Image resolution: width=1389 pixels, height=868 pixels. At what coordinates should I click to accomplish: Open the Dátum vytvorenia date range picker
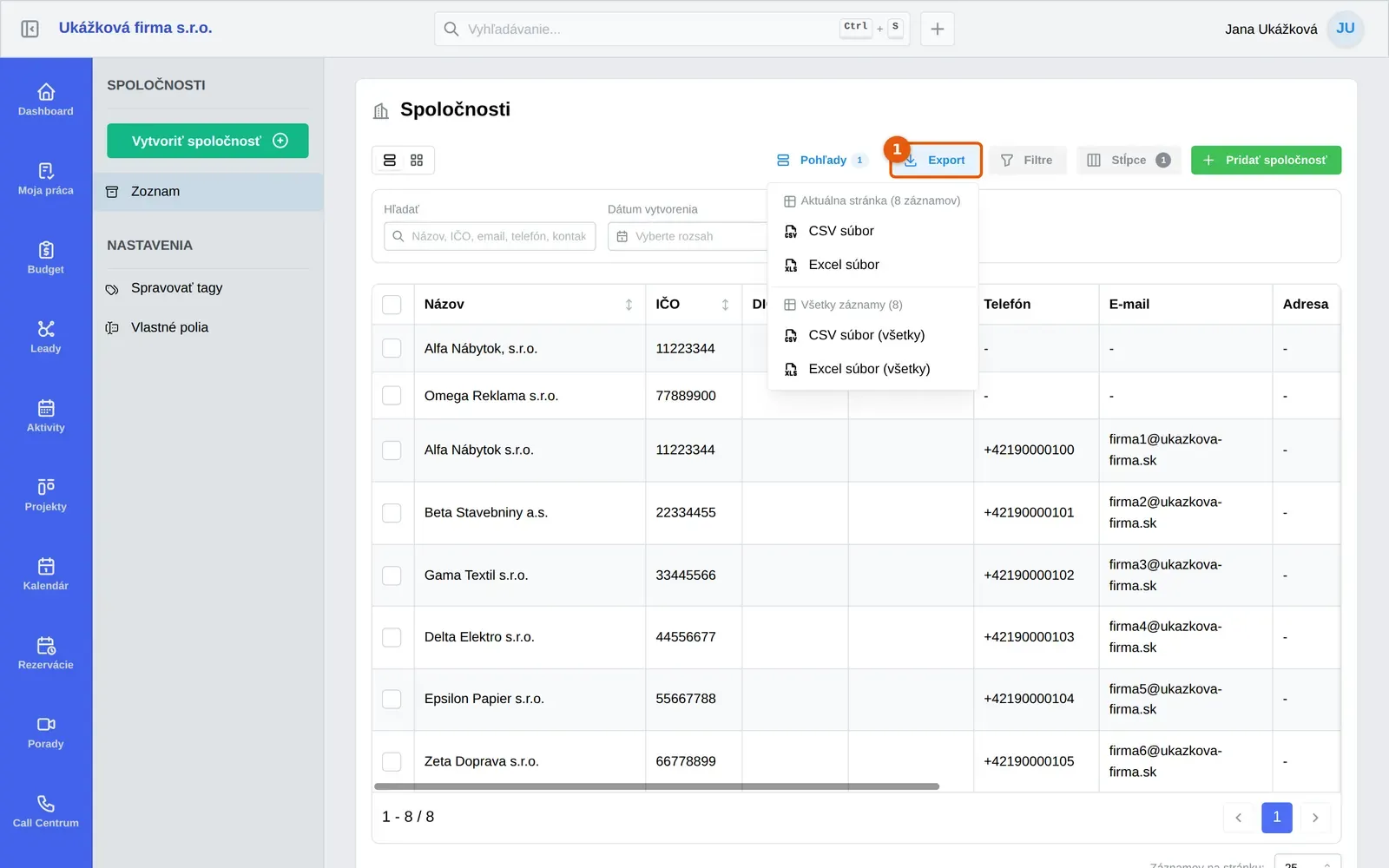pyautogui.click(x=688, y=236)
